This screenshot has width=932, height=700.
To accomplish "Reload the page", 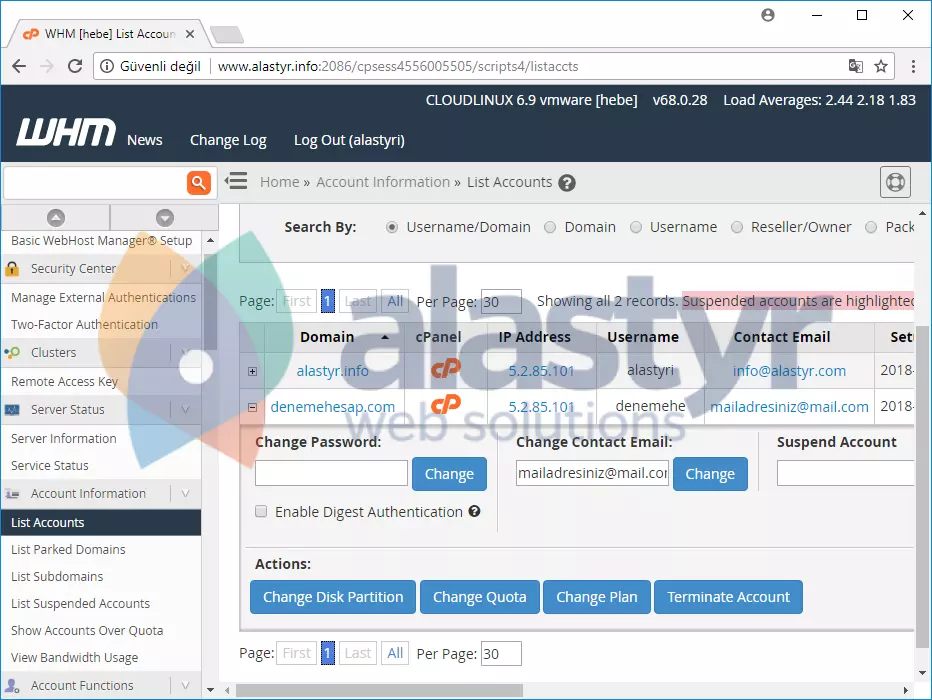I will (75, 66).
